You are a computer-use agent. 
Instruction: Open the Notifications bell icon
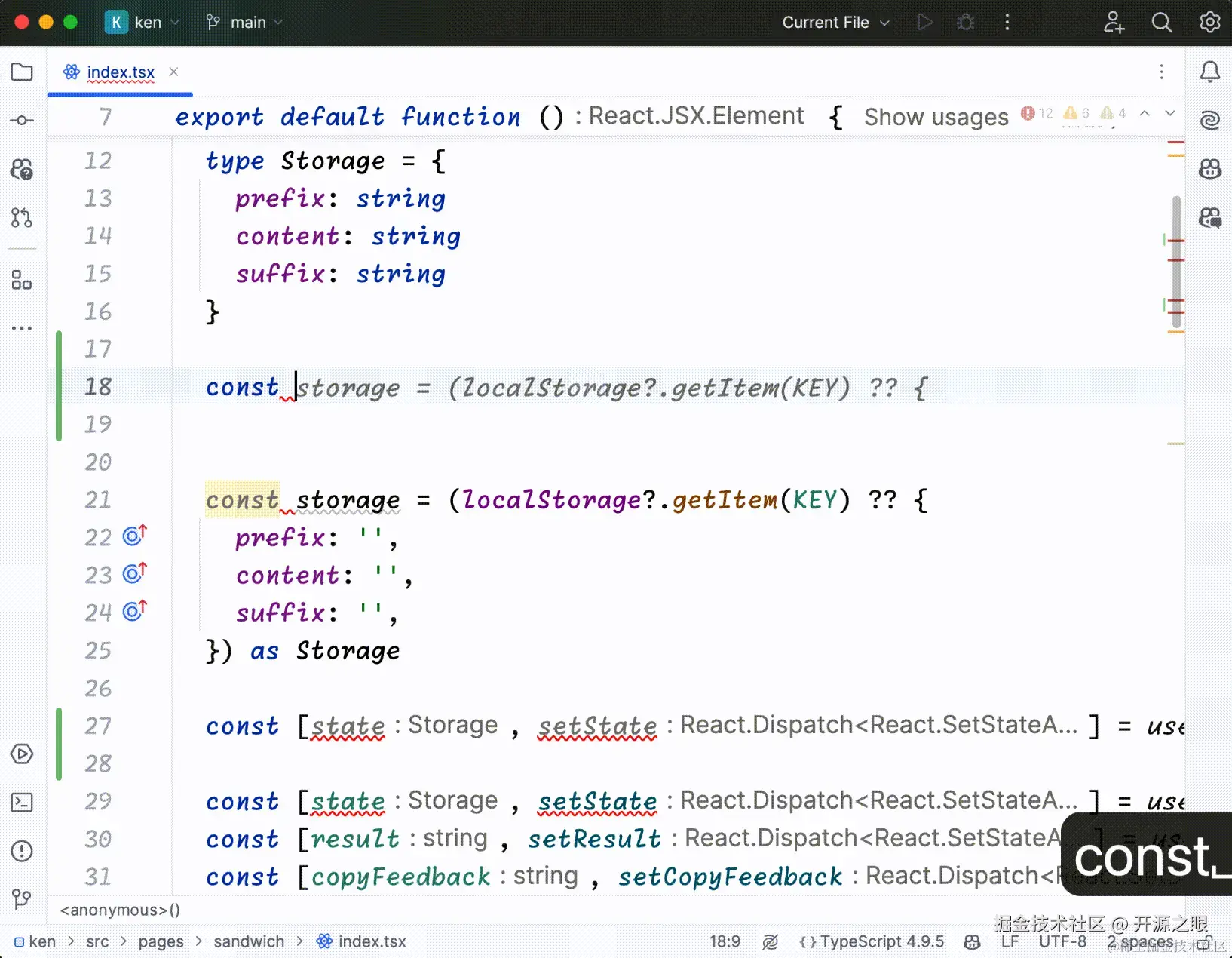coord(1209,72)
